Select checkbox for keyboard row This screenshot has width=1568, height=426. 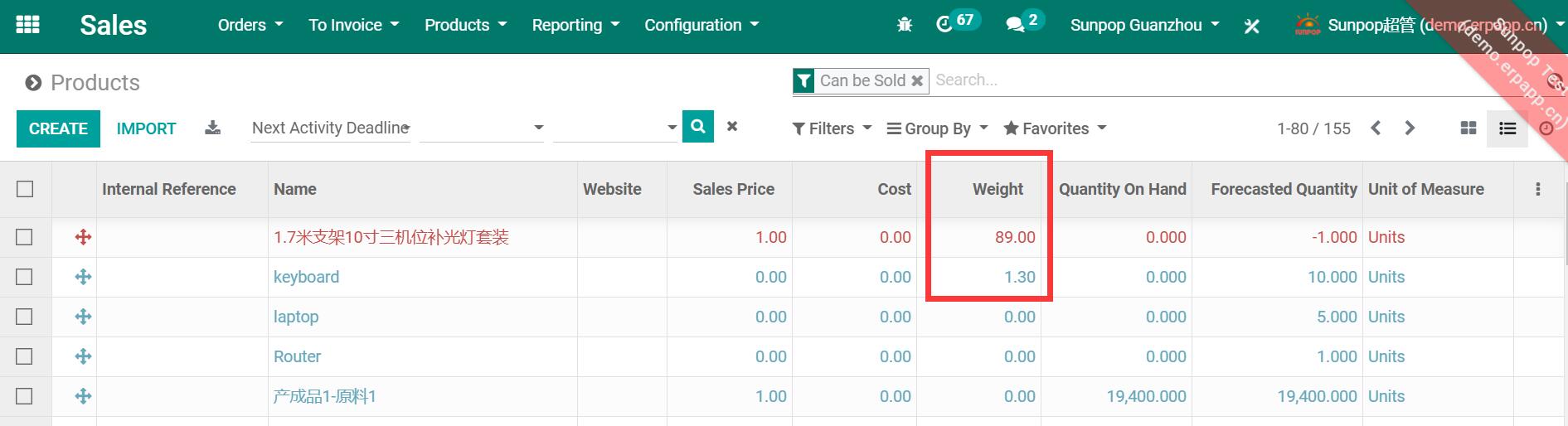(25, 277)
